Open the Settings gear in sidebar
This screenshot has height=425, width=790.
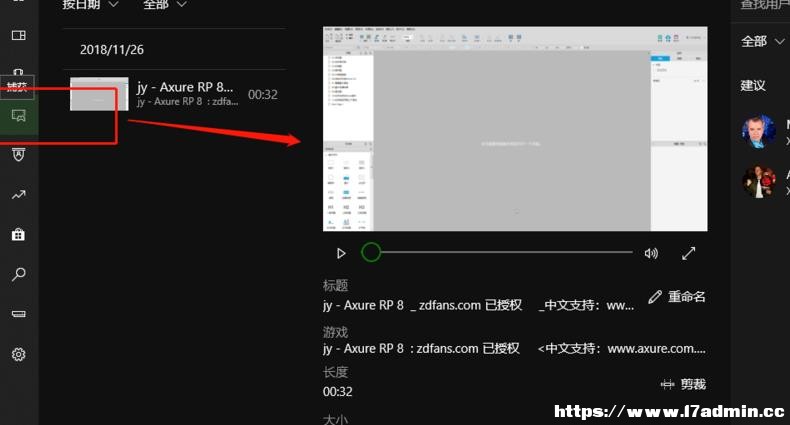(19, 355)
